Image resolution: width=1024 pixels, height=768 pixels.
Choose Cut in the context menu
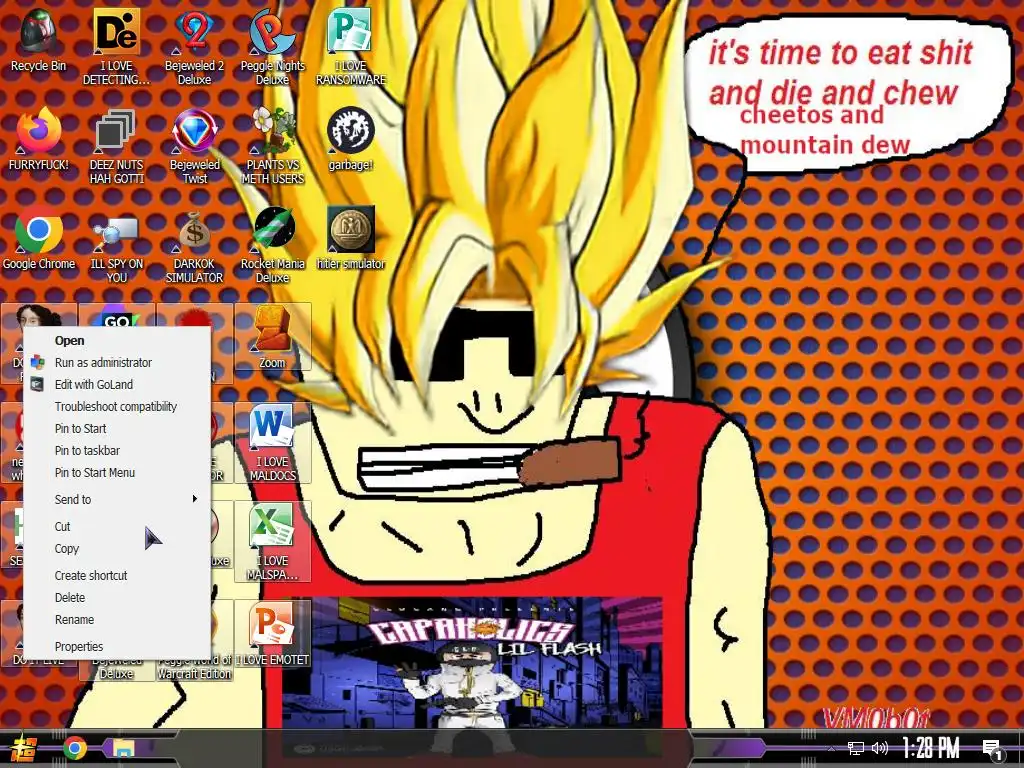pyautogui.click(x=117, y=526)
